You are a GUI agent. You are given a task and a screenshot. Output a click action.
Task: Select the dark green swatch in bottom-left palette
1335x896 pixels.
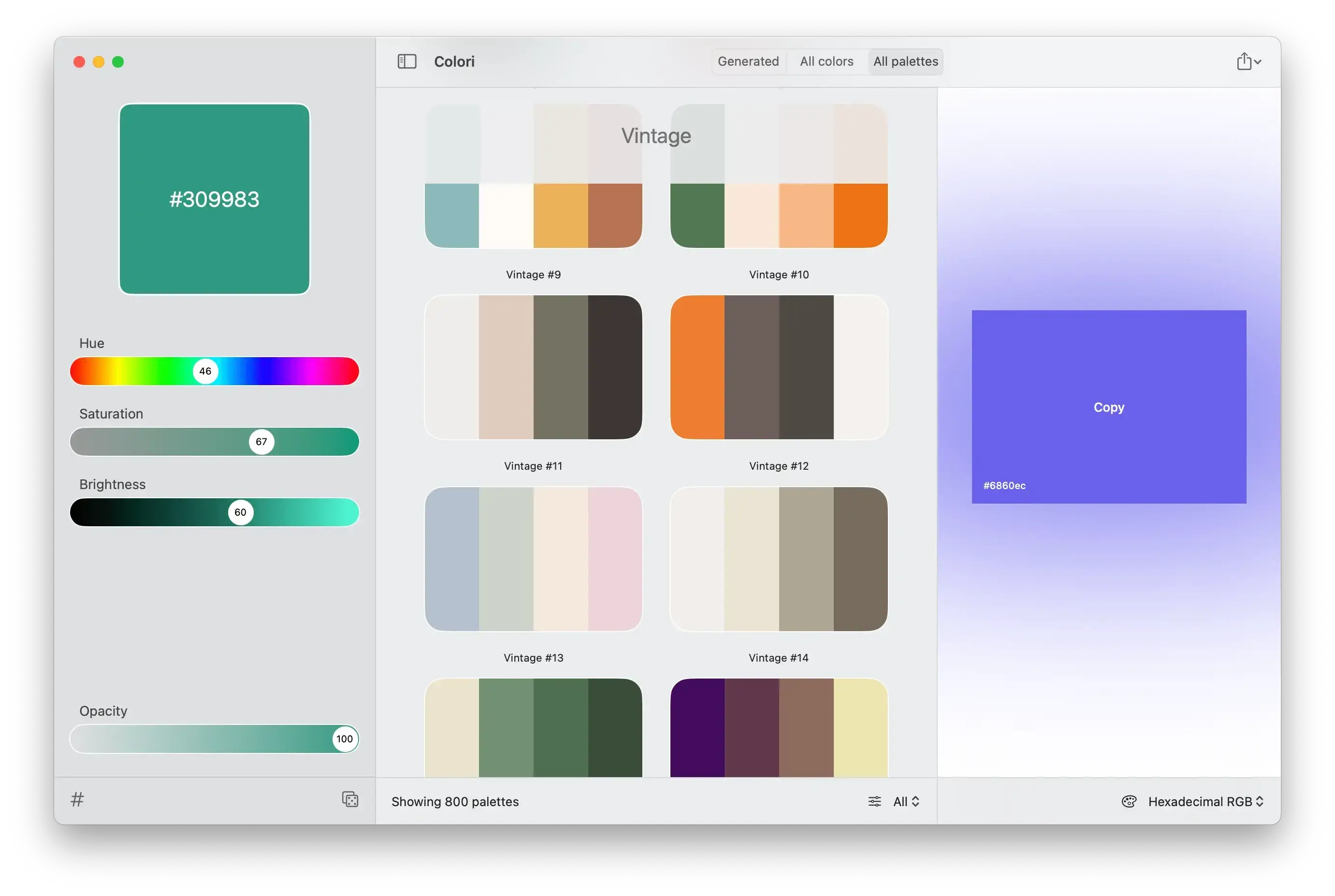pyautogui.click(x=615, y=727)
